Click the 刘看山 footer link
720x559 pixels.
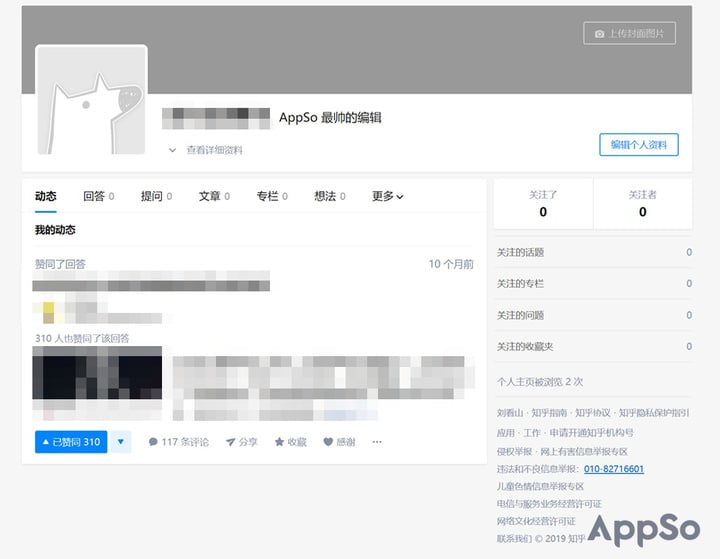(x=510, y=413)
